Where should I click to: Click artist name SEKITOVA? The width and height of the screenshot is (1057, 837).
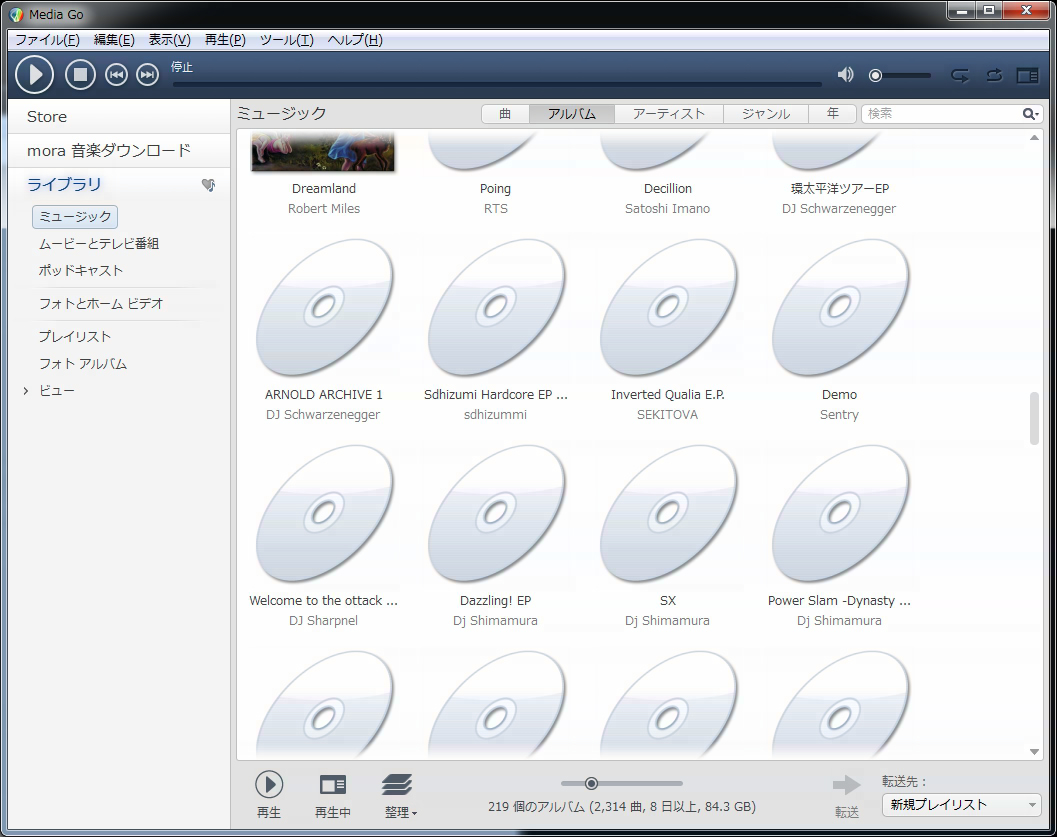667,415
